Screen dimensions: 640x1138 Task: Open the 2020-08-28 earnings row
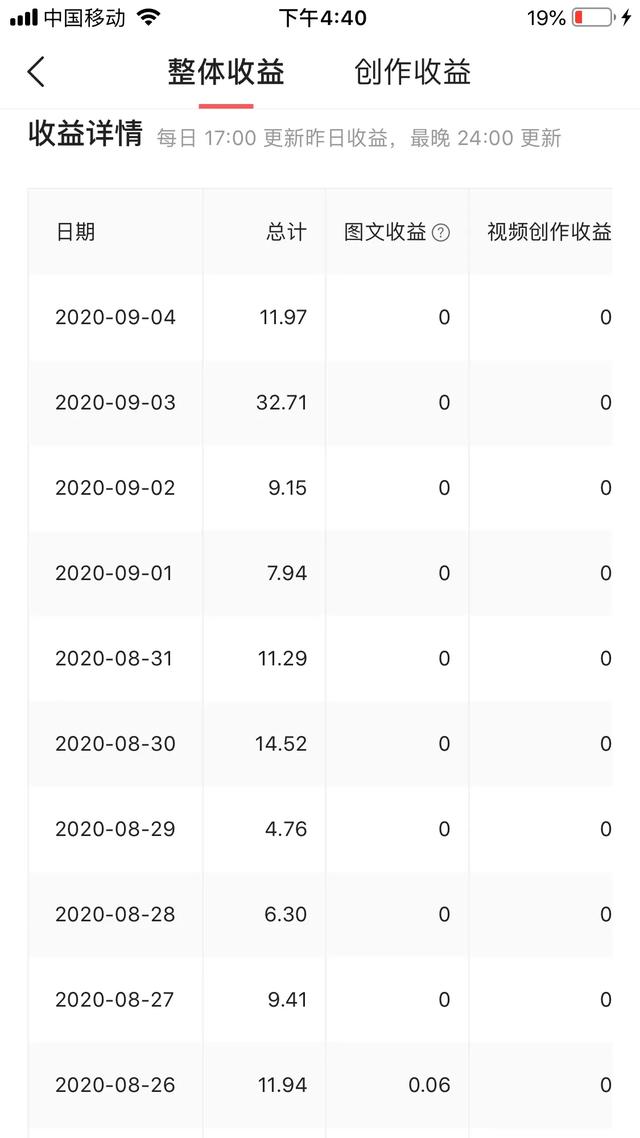pos(320,914)
